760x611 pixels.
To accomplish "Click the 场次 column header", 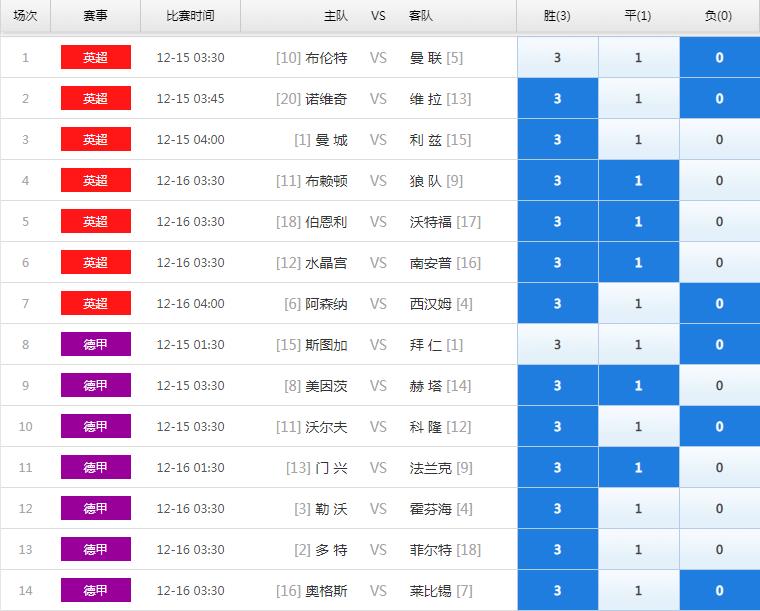I will (x=25, y=16).
